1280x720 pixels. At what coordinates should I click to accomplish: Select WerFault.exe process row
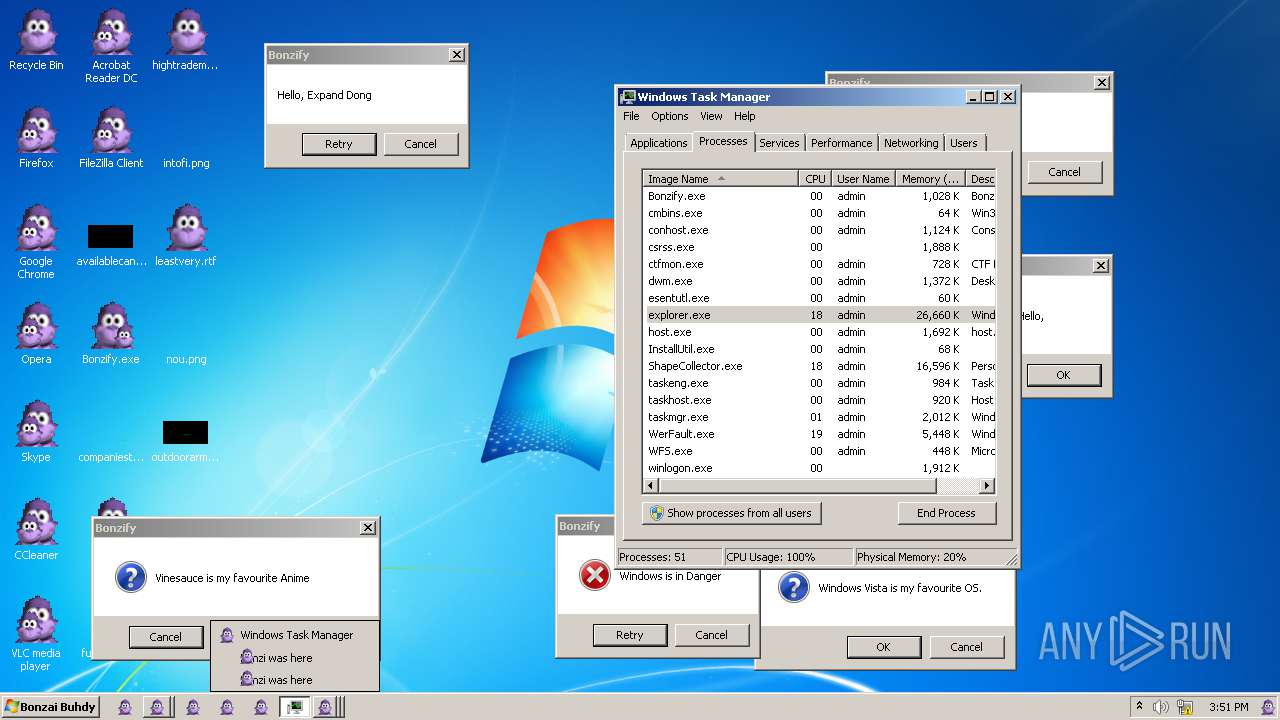(x=819, y=434)
